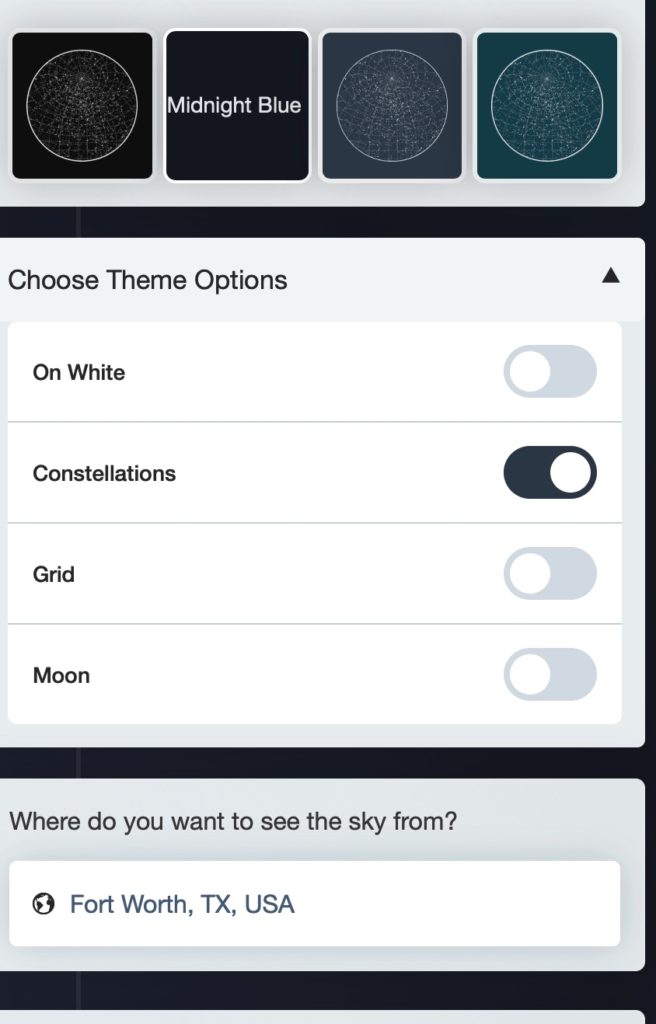Enable the On White toggle
Screen dimensions: 656x1024
click(550, 372)
